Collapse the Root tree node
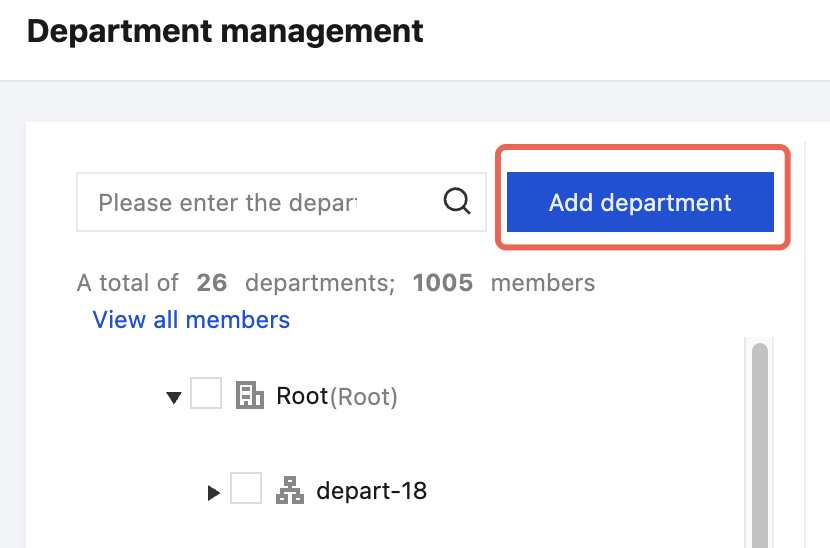Viewport: 830px width, 548px height. click(174, 397)
